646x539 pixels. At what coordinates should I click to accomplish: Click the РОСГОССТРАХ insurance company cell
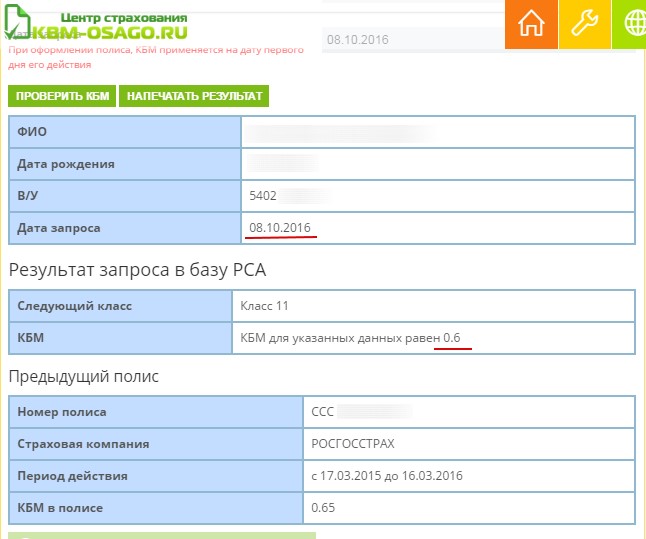pyautogui.click(x=469, y=444)
